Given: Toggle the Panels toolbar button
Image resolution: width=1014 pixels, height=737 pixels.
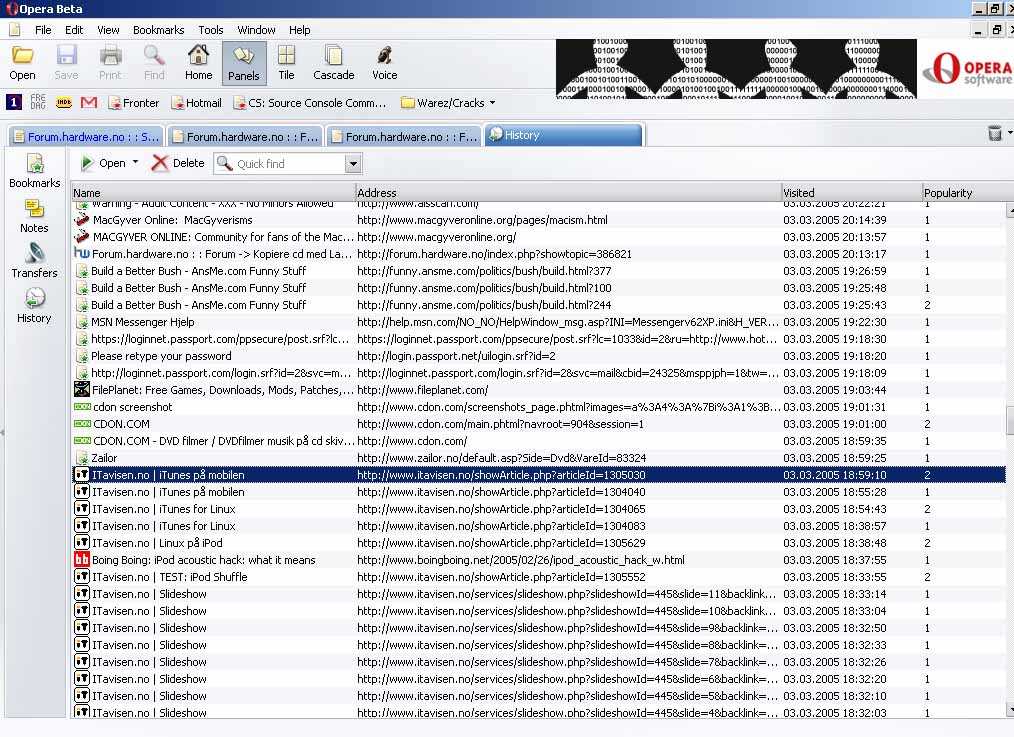Looking at the screenshot, I should click(244, 63).
